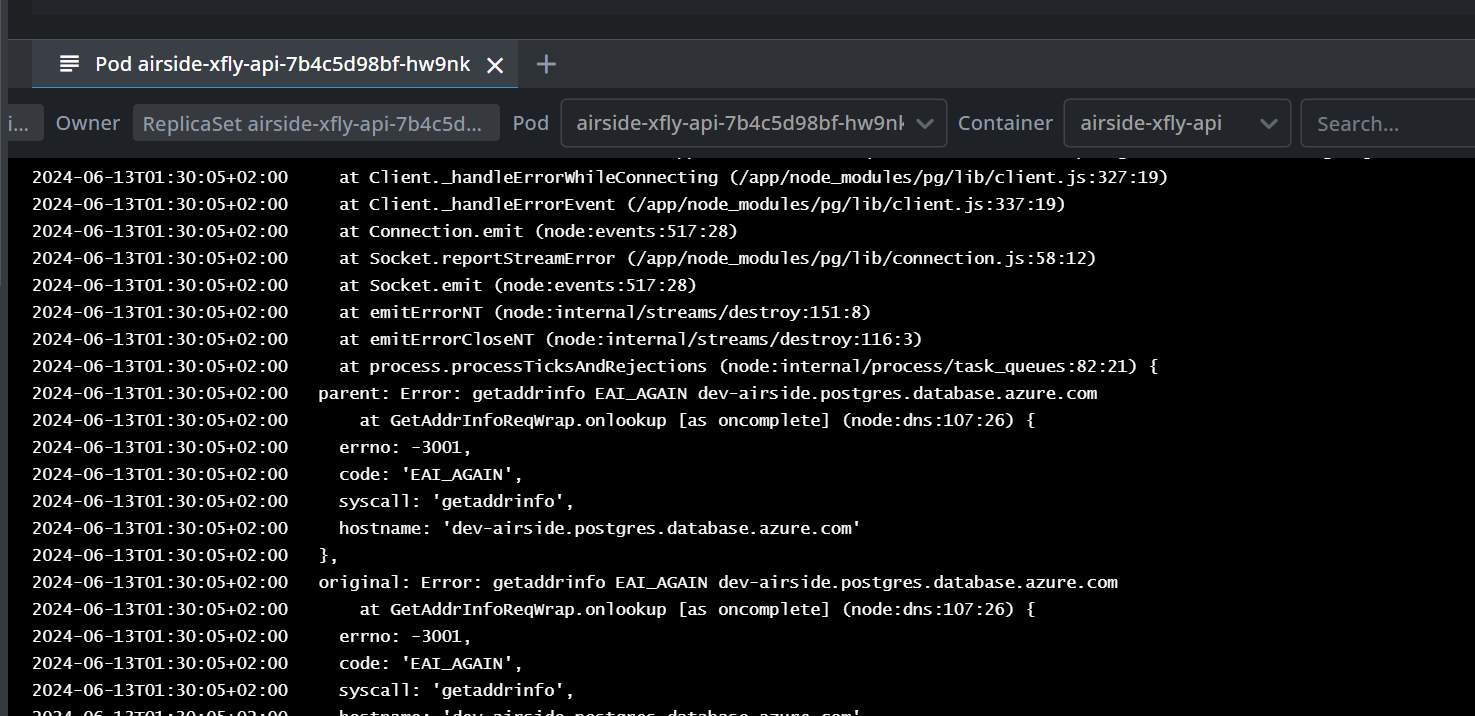The width and height of the screenshot is (1475, 716).
Task: Open the Pod selector dropdown
Action: [754, 124]
